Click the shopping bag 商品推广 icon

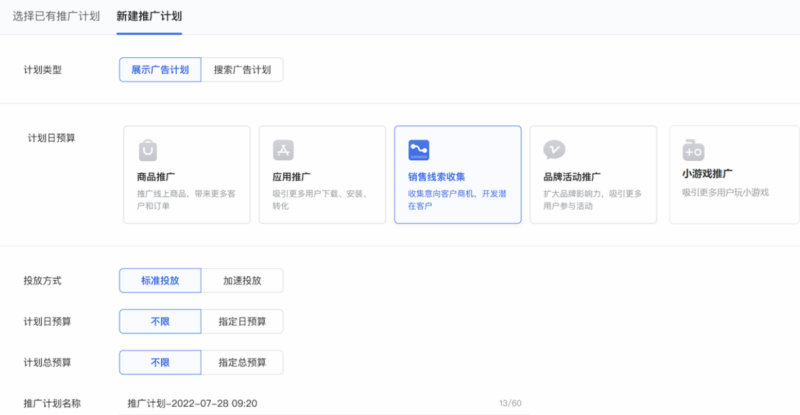148,150
